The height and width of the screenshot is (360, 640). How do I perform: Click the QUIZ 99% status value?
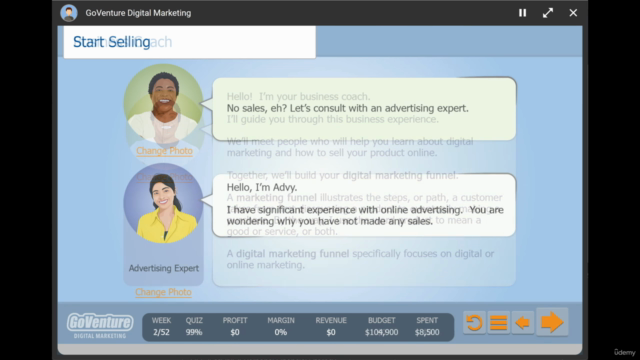point(194,332)
